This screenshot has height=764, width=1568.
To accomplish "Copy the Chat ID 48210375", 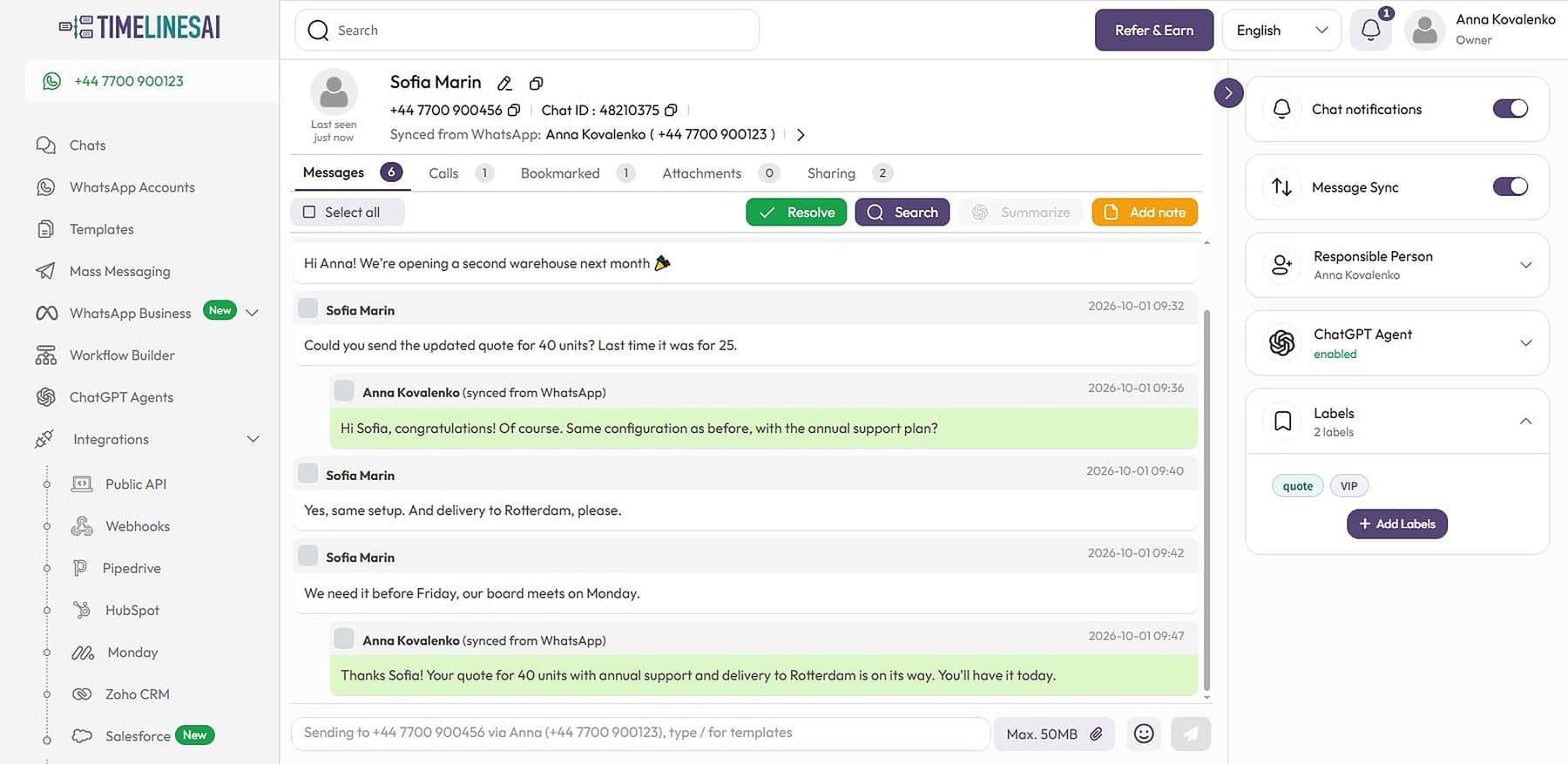I will 671,111.
